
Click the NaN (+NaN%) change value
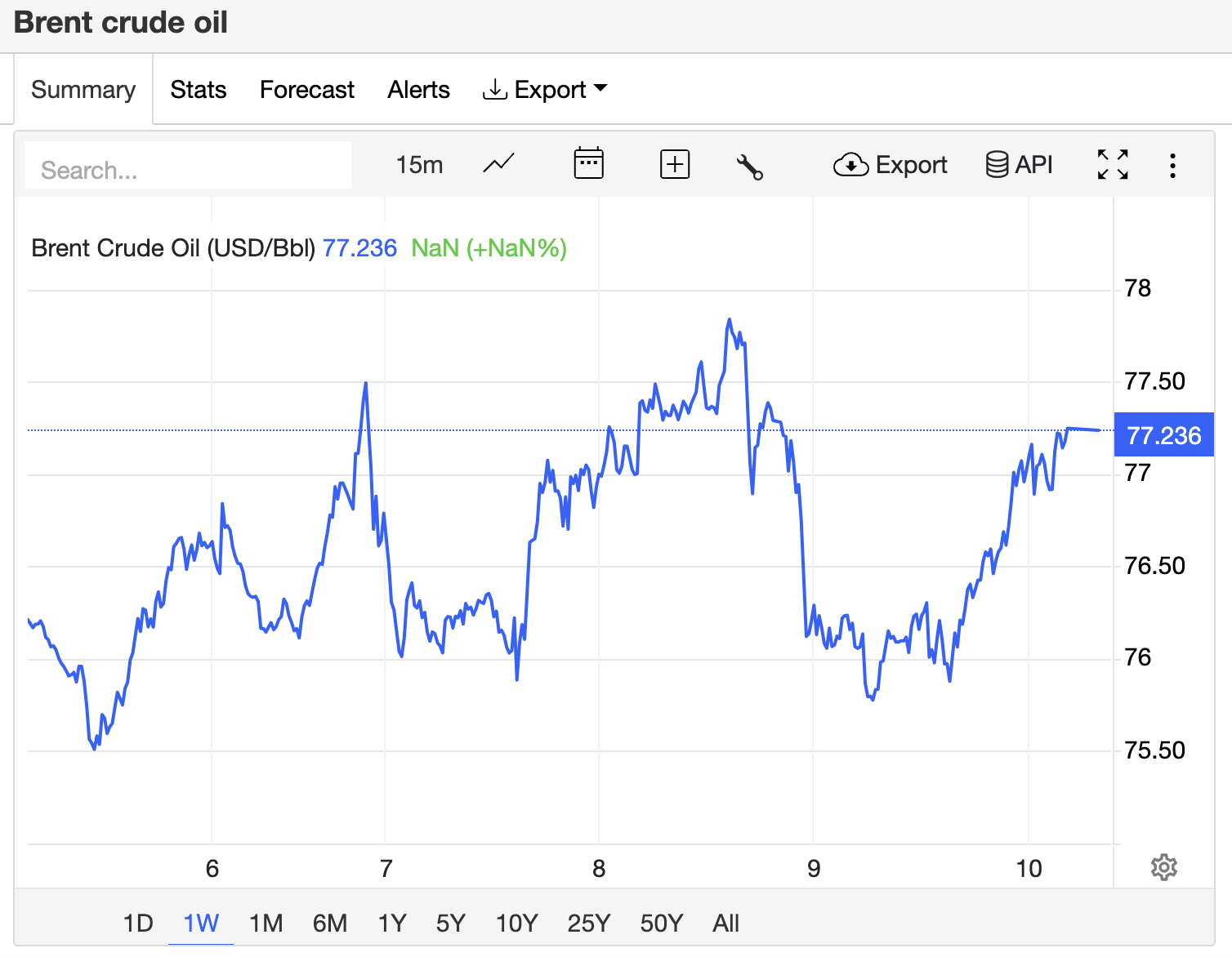pos(489,247)
